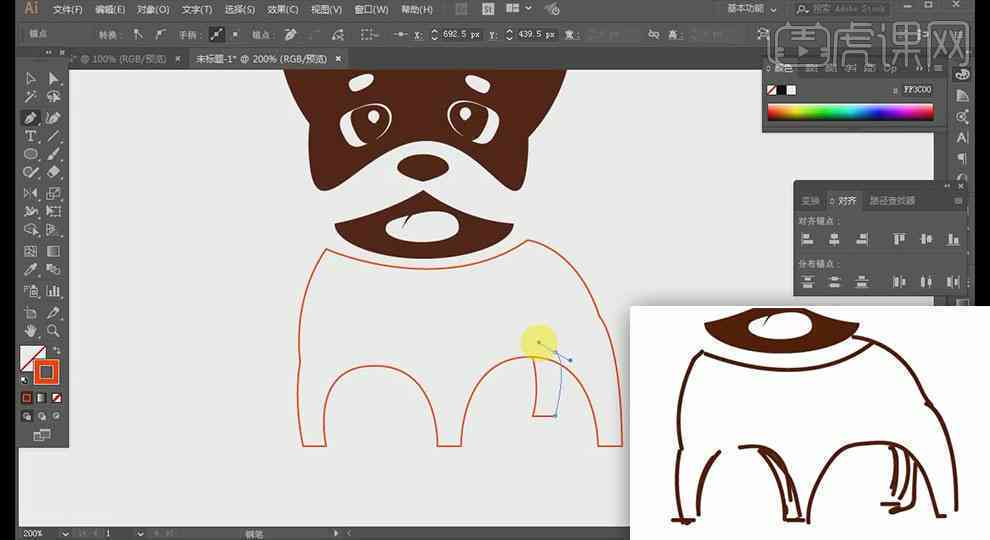This screenshot has width=990, height=540.
Task: Enable Draw Behind mode
Action: (42, 416)
